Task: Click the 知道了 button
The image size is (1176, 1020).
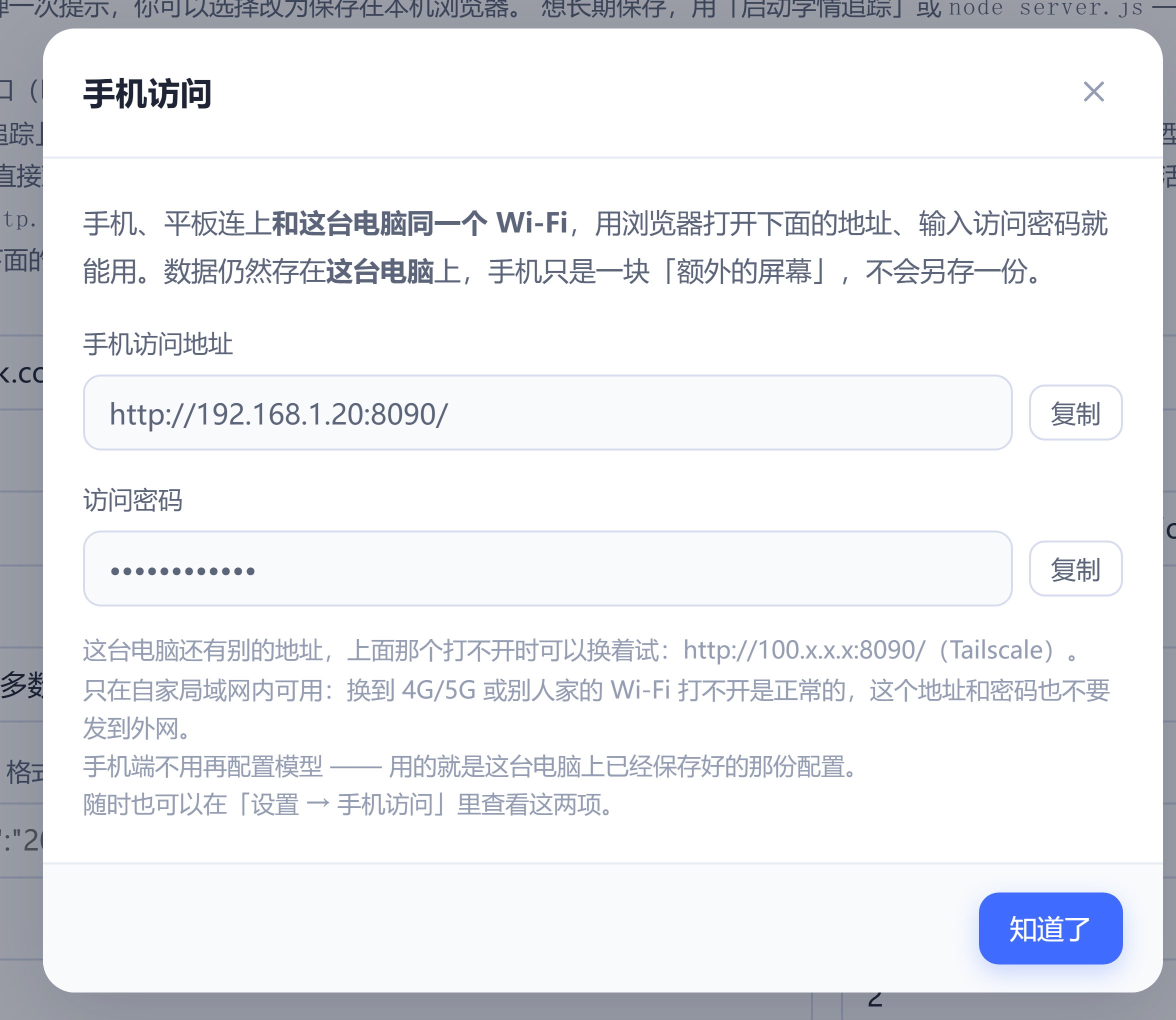Action: [1050, 928]
